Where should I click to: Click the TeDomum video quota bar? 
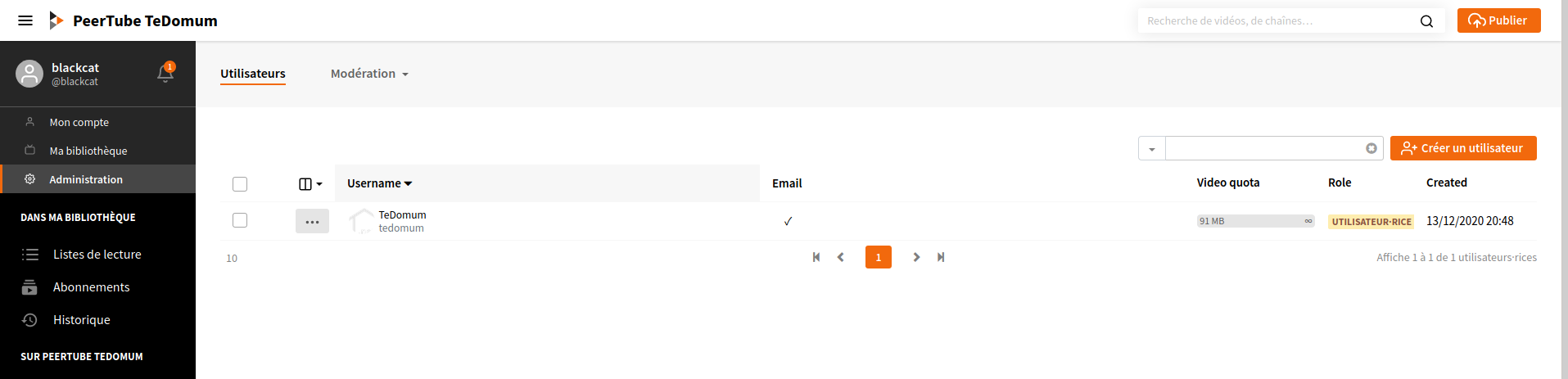tap(1255, 221)
